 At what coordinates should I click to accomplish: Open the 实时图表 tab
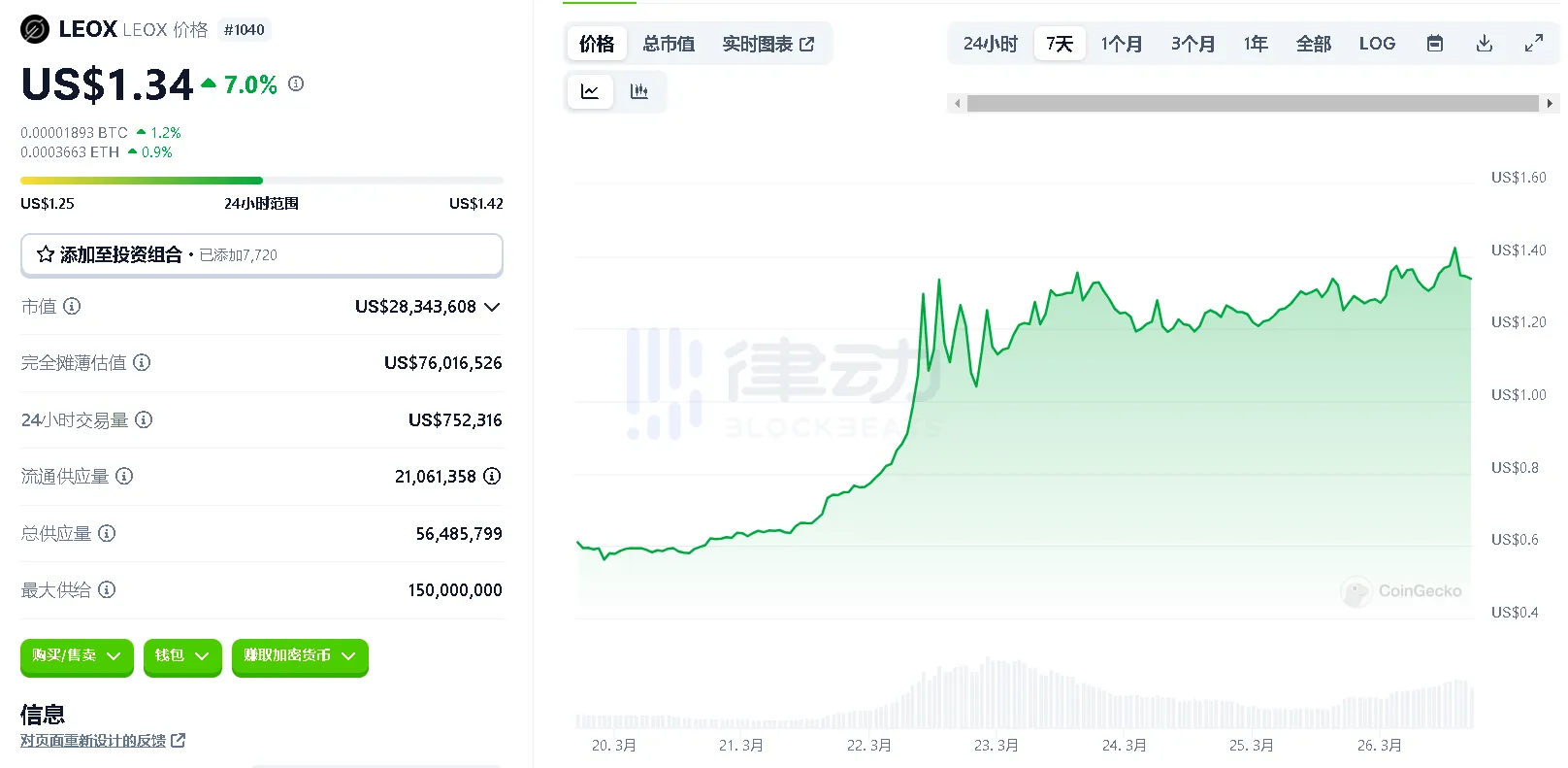(x=768, y=44)
